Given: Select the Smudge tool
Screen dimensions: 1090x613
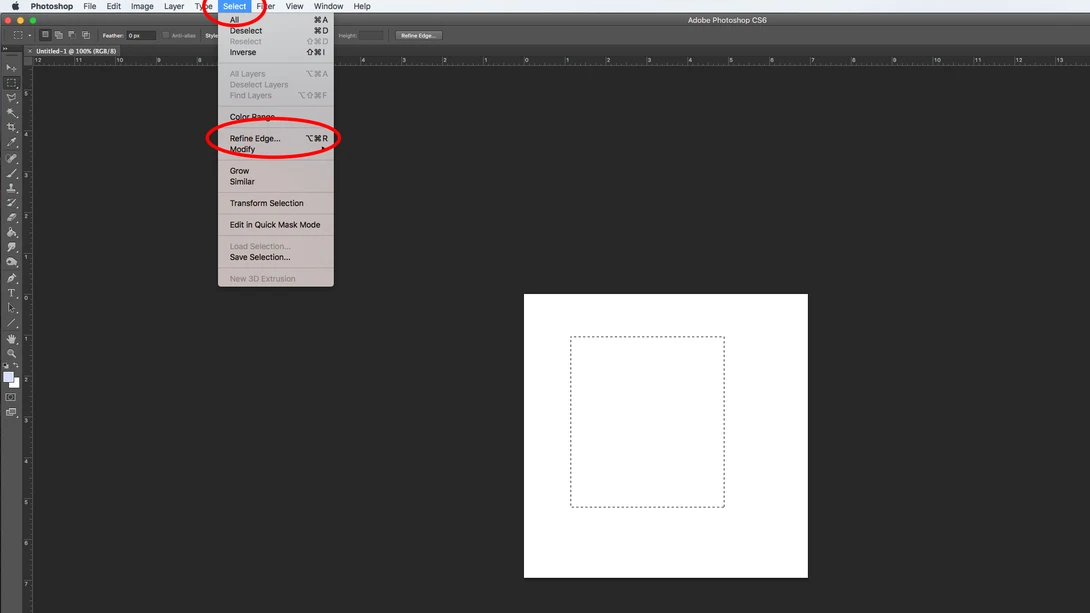Looking at the screenshot, I should (x=11, y=247).
